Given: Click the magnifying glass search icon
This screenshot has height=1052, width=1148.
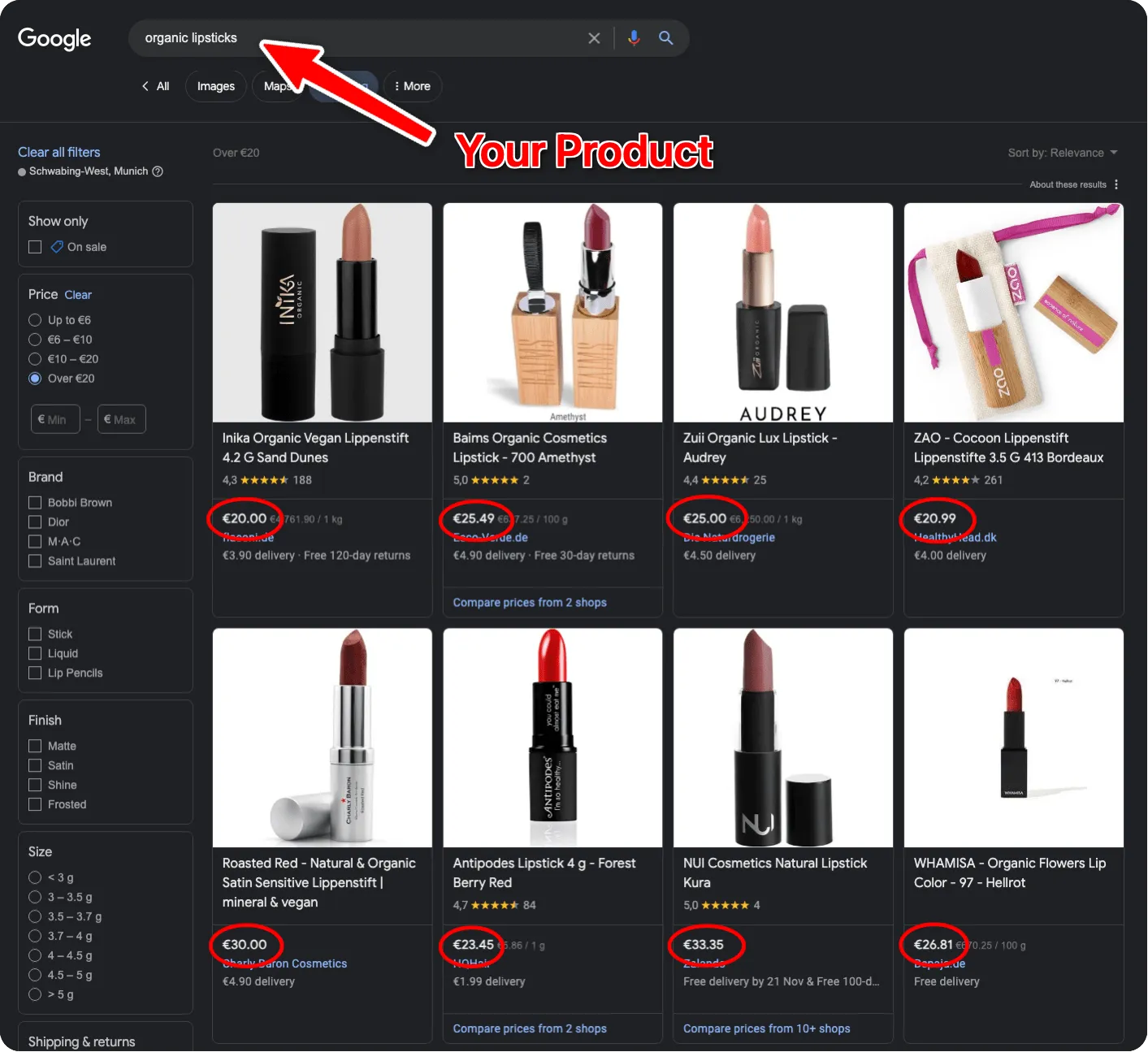Looking at the screenshot, I should pos(665,38).
